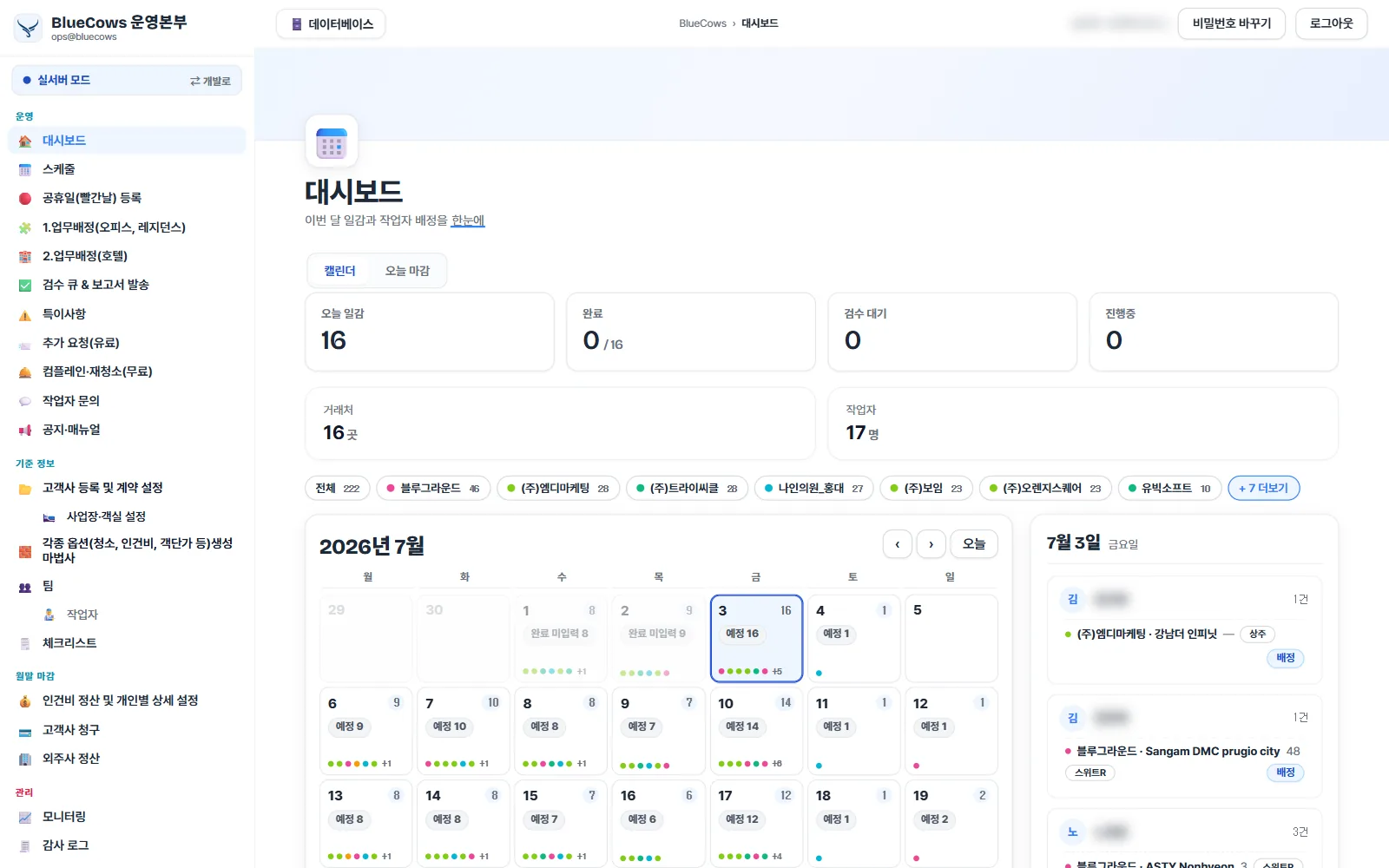Filter by 블루그라운드 46 chip

point(433,488)
